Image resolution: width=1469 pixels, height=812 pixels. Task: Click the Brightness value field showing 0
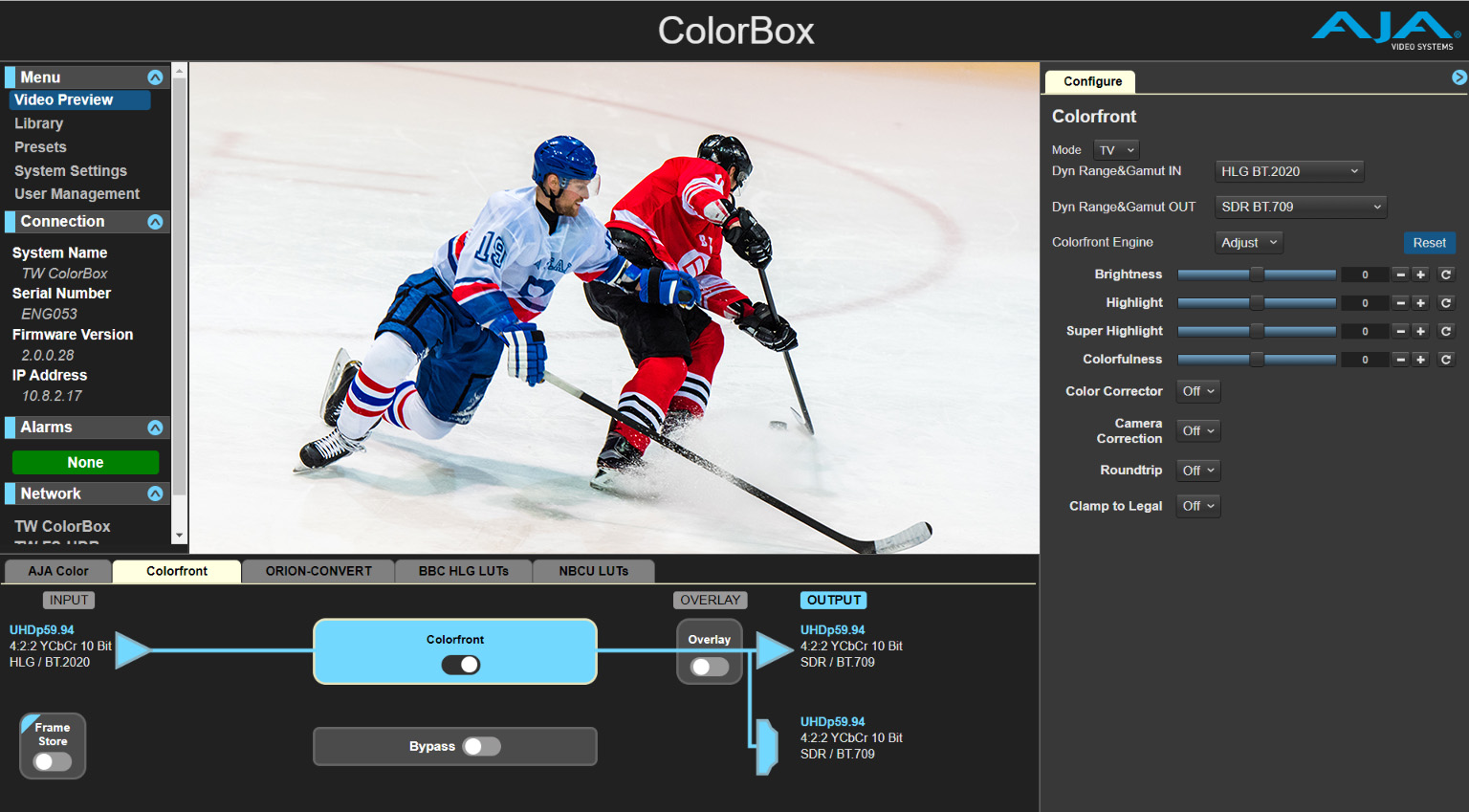click(x=1365, y=274)
